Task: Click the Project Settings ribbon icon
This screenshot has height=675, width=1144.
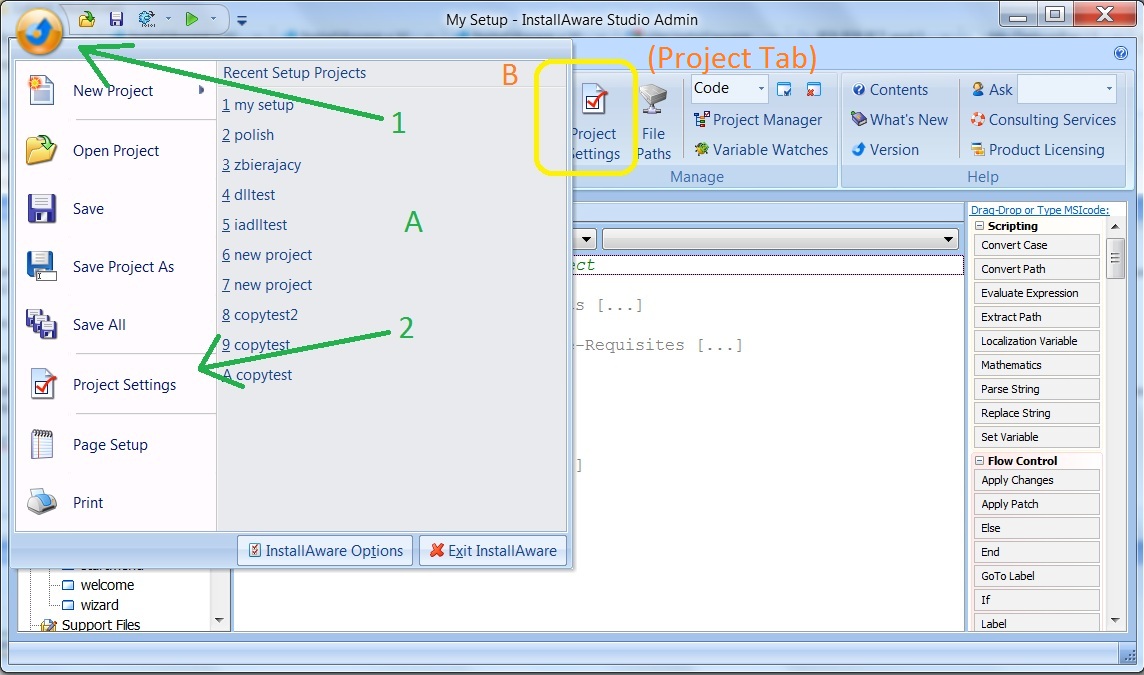Action: pyautogui.click(x=595, y=100)
